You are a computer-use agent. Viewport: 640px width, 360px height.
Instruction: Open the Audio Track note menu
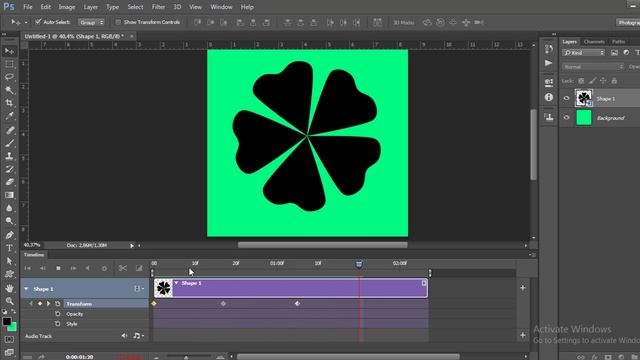pyautogui.click(x=138, y=336)
